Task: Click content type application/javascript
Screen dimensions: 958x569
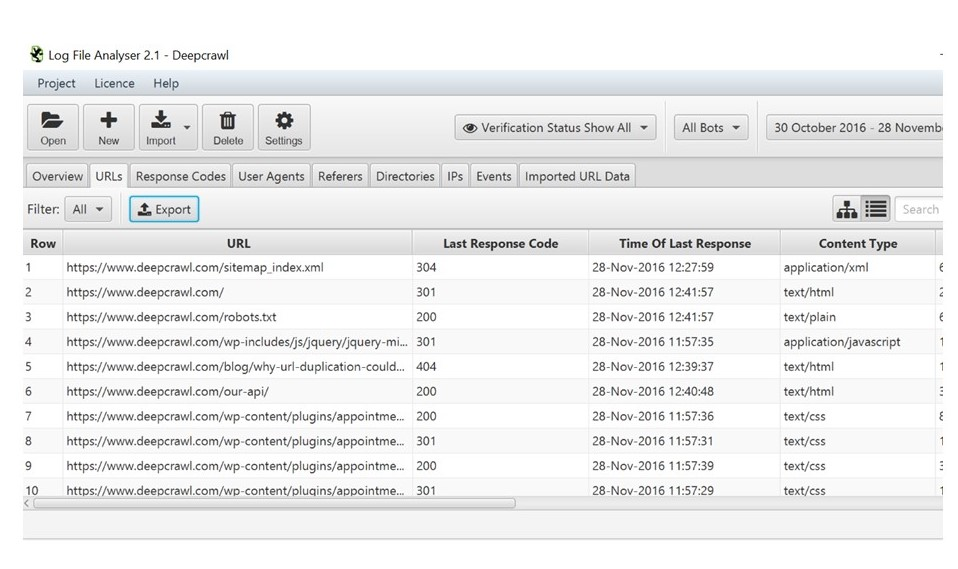Action: click(842, 342)
